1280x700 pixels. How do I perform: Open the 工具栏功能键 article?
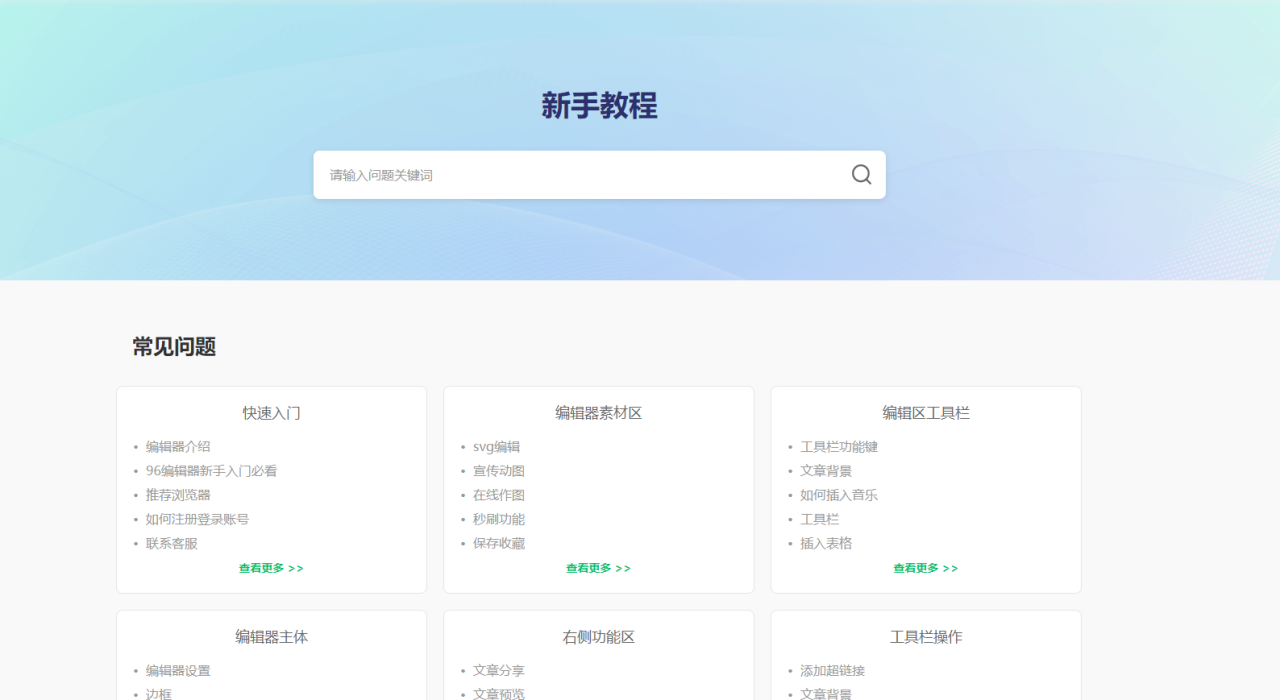click(838, 447)
